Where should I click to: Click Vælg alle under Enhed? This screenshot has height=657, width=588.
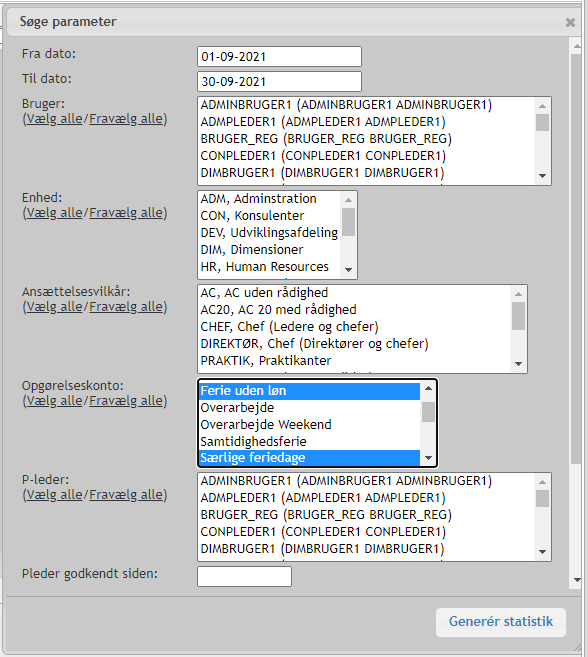coord(54,213)
